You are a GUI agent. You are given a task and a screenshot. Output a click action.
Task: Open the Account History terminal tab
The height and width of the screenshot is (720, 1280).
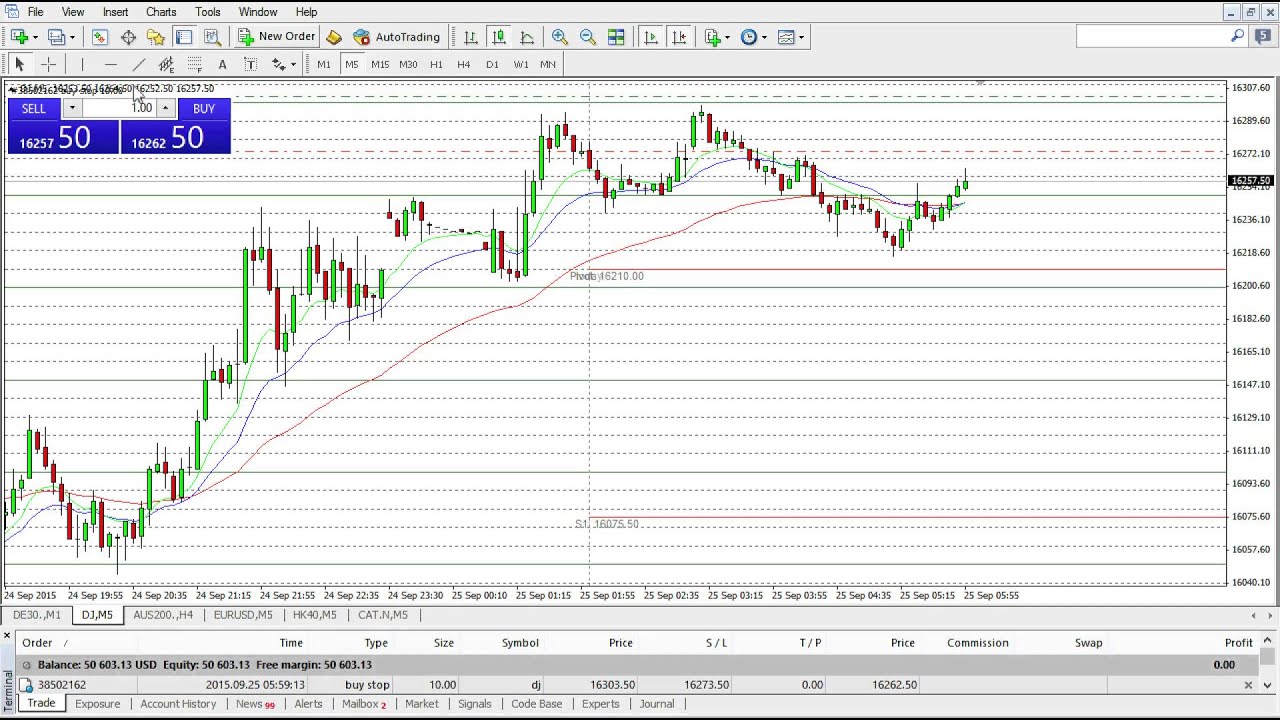pos(178,704)
